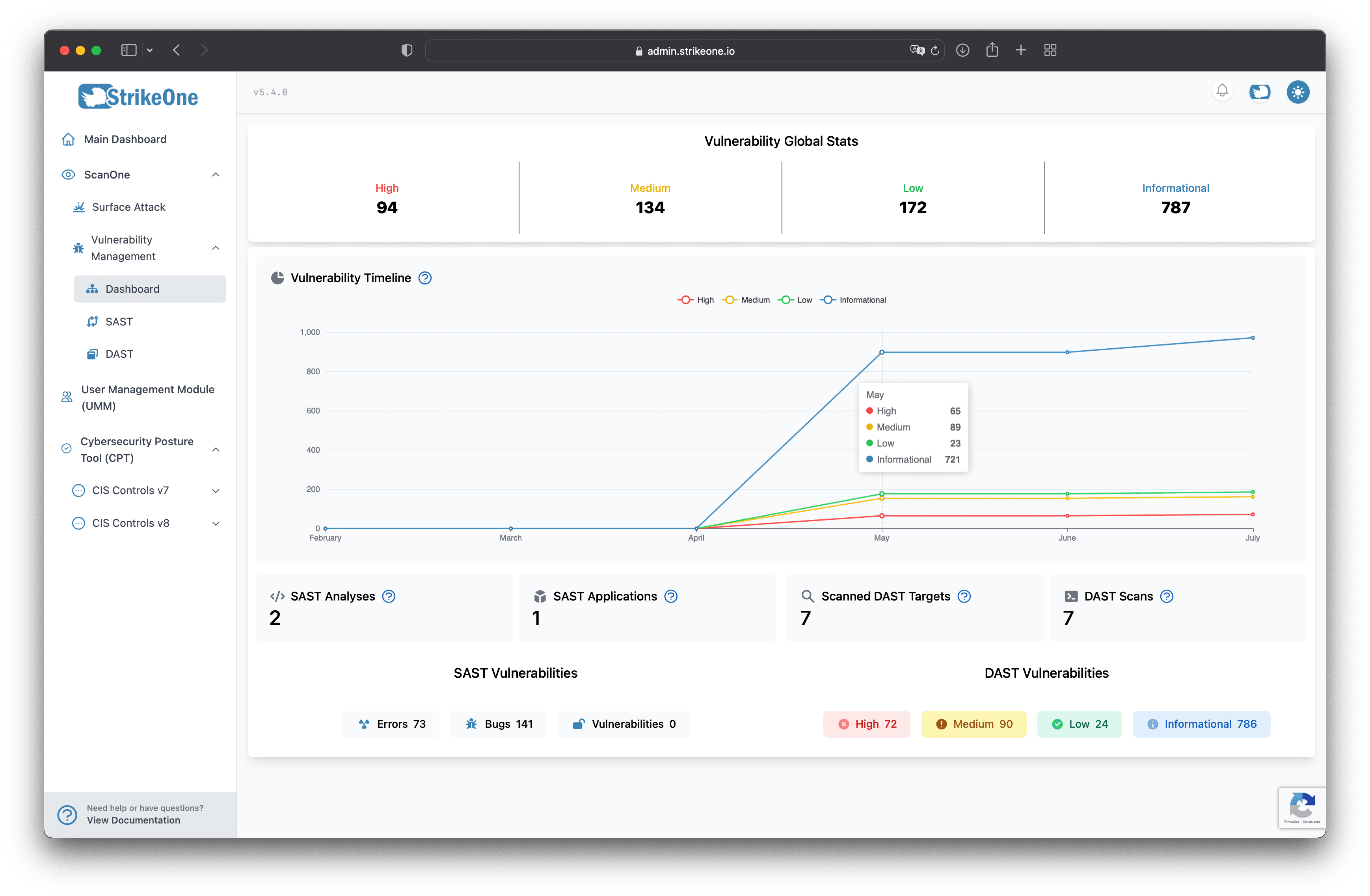Expand CIS Controls v8 submenu

coord(216,524)
